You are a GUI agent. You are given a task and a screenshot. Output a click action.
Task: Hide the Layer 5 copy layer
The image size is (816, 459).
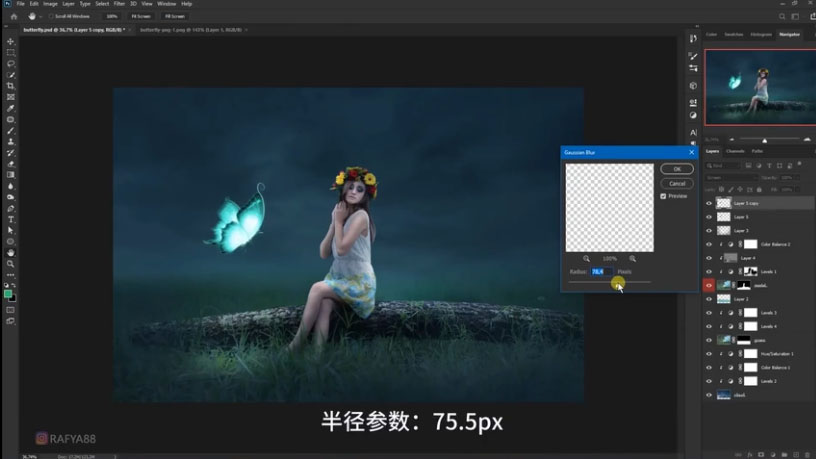tap(709, 203)
